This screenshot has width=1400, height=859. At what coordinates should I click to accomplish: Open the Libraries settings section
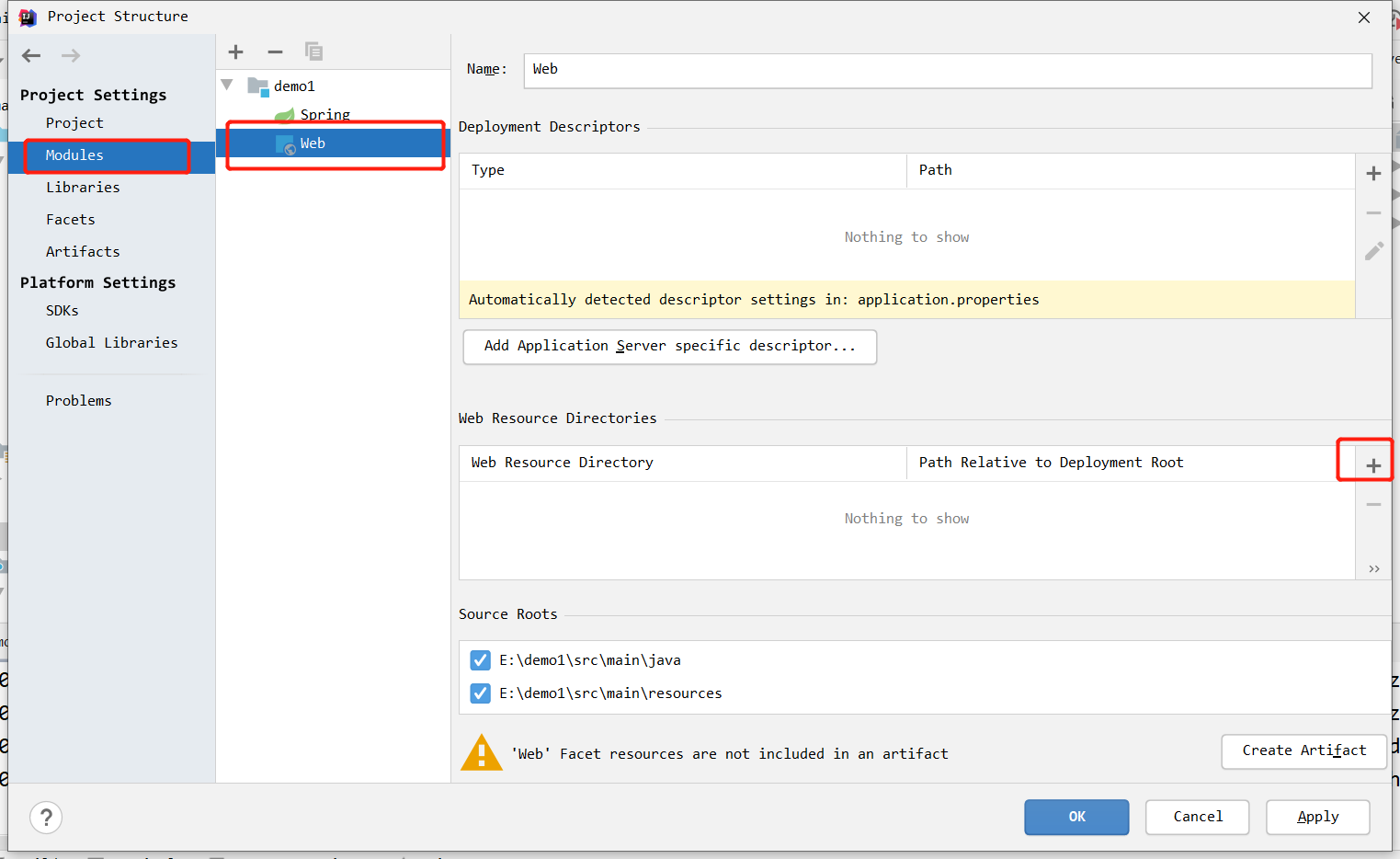[x=83, y=188]
